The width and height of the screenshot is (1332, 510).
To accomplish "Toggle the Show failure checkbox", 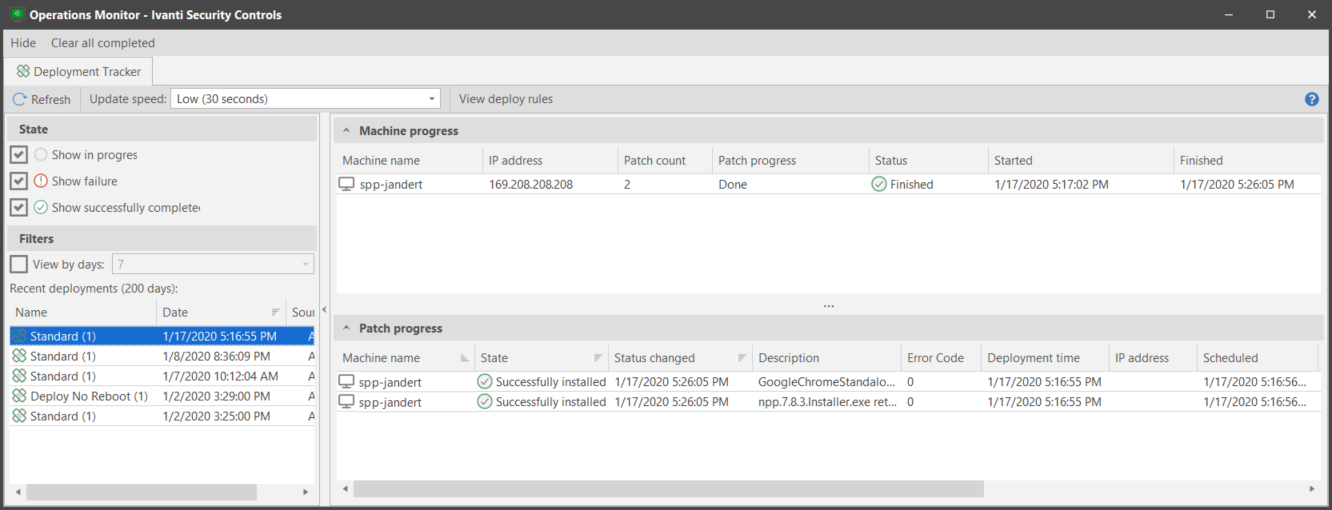I will [19, 181].
